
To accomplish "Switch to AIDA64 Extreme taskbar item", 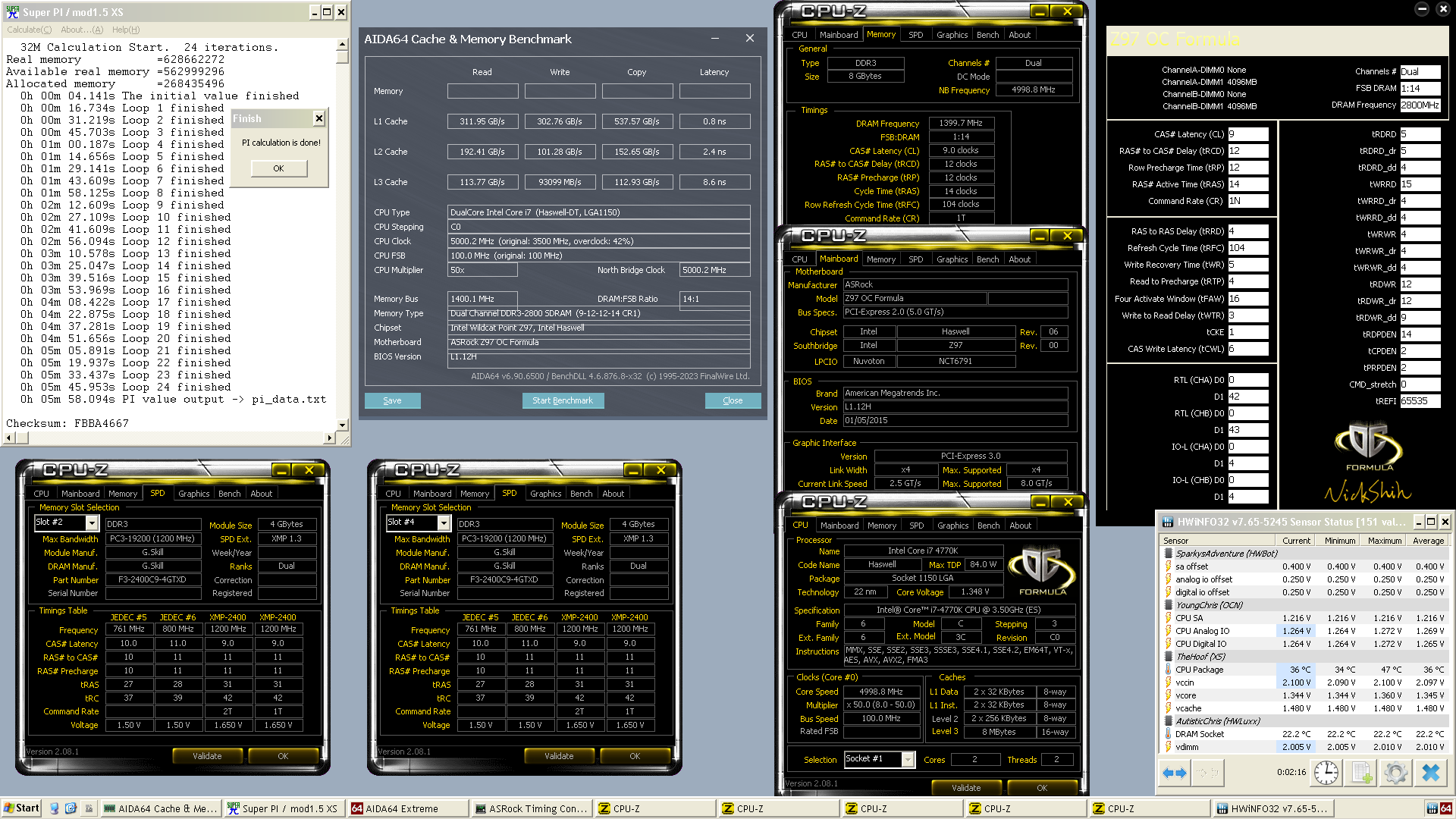I will point(408,808).
